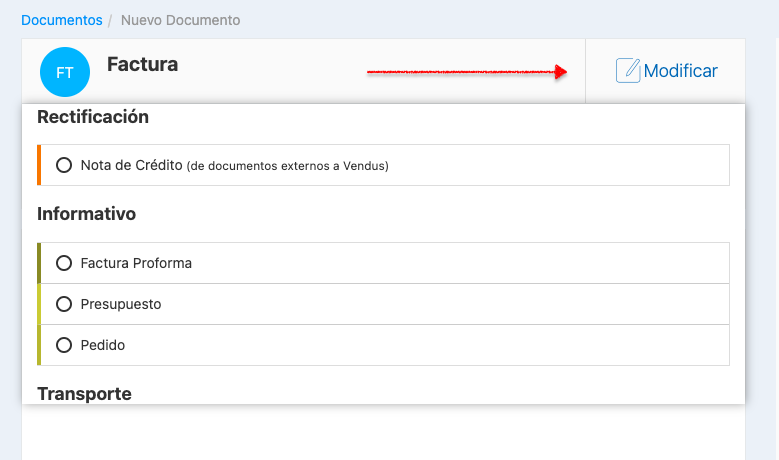Screen dimensions: 779x460
Task: Click the "de documentos externos a Vendus" note
Action: point(288,166)
